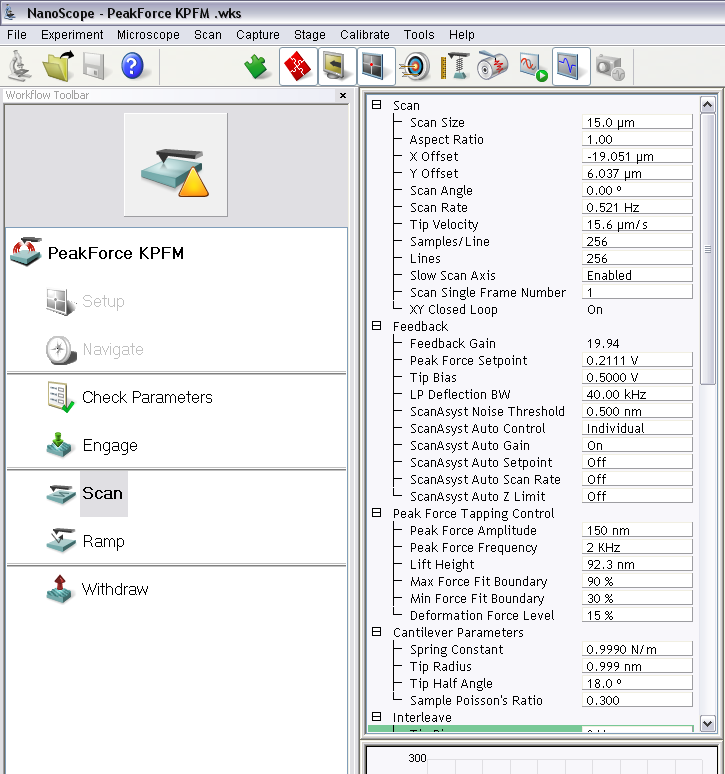Toggle the ScanAsyst Auto Gain On value

(637, 445)
